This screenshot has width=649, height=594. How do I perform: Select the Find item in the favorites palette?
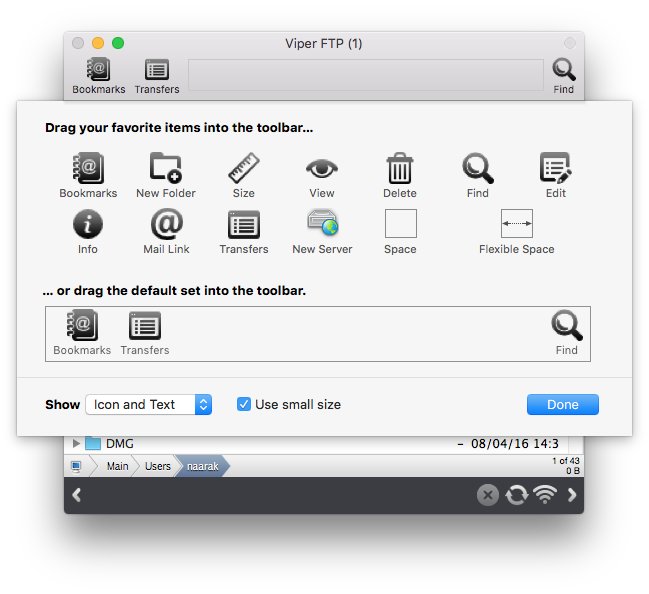click(478, 175)
